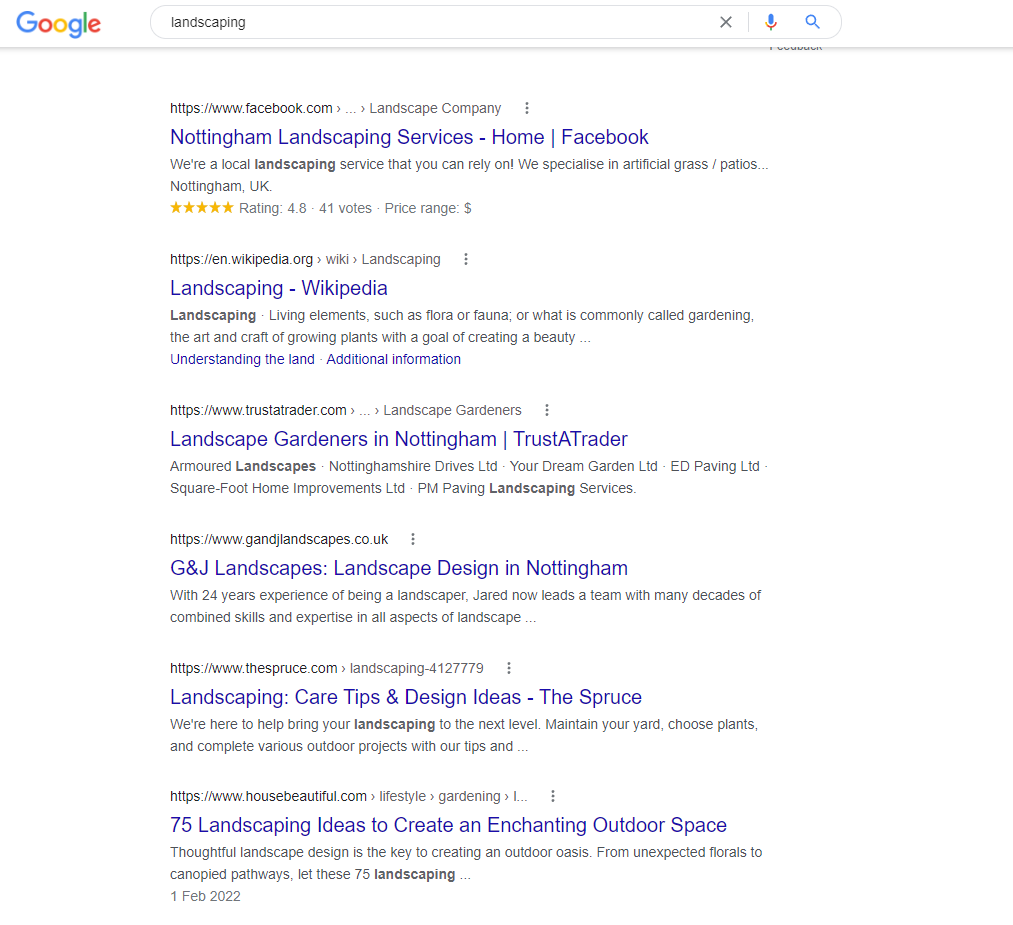Open 'Landscaping: Care Tips & Design Ideas - The Spruce'
Image resolution: width=1013 pixels, height=925 pixels.
(406, 697)
